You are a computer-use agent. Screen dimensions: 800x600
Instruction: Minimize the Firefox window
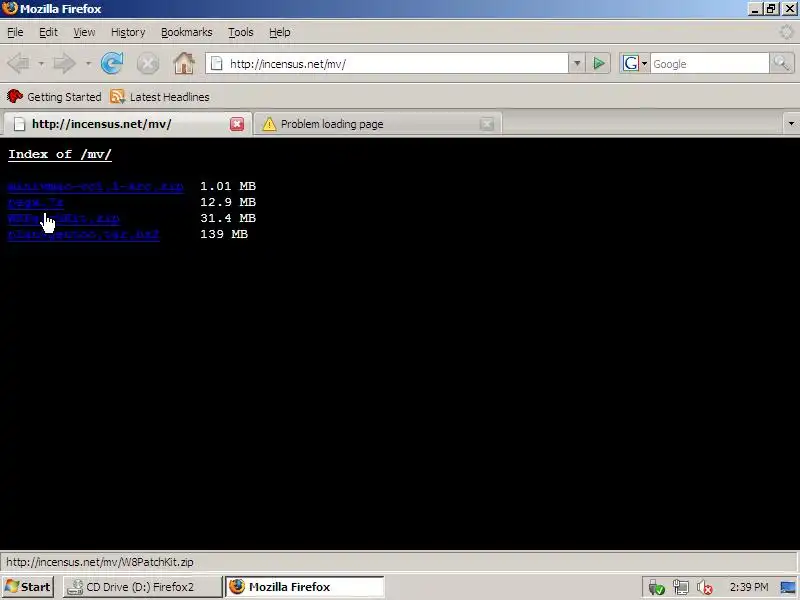click(755, 8)
